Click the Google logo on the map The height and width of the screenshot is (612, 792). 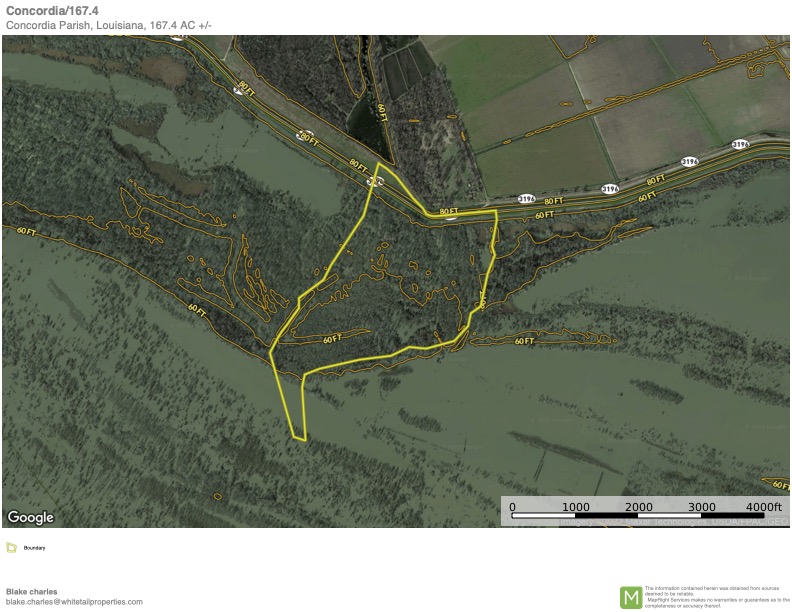click(x=30, y=518)
